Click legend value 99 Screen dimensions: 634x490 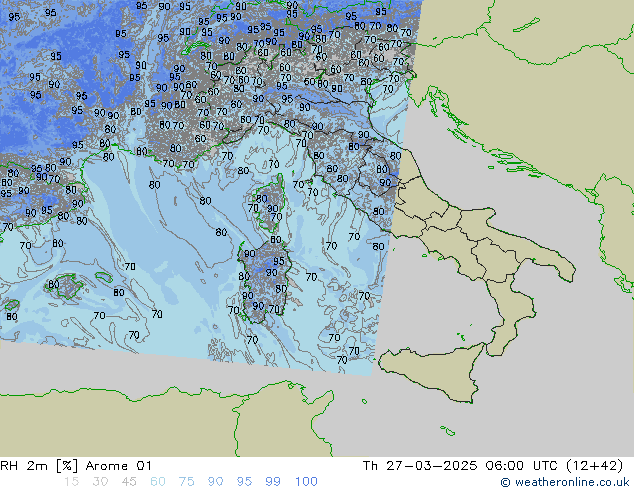point(273,482)
